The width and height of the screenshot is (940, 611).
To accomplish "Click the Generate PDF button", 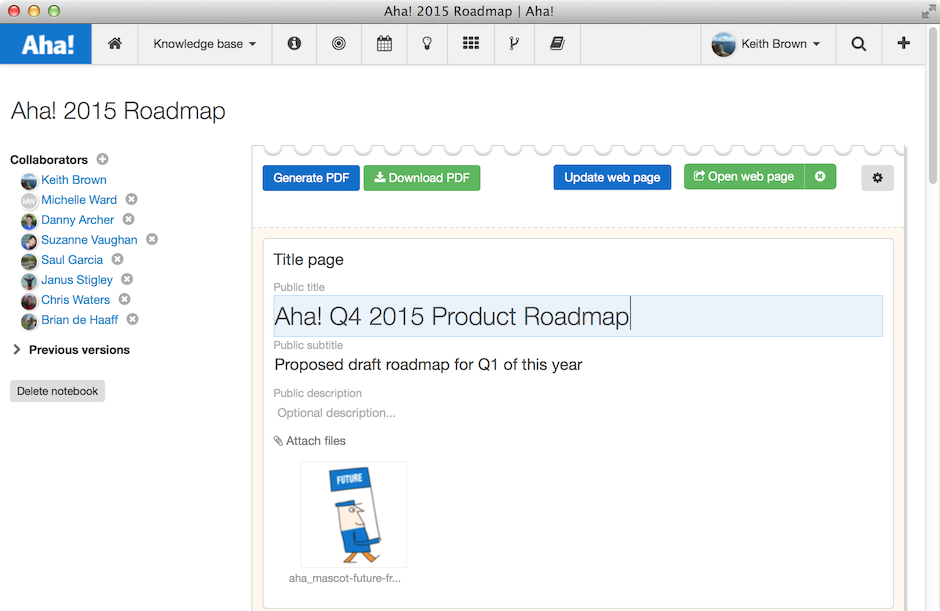I will (311, 177).
